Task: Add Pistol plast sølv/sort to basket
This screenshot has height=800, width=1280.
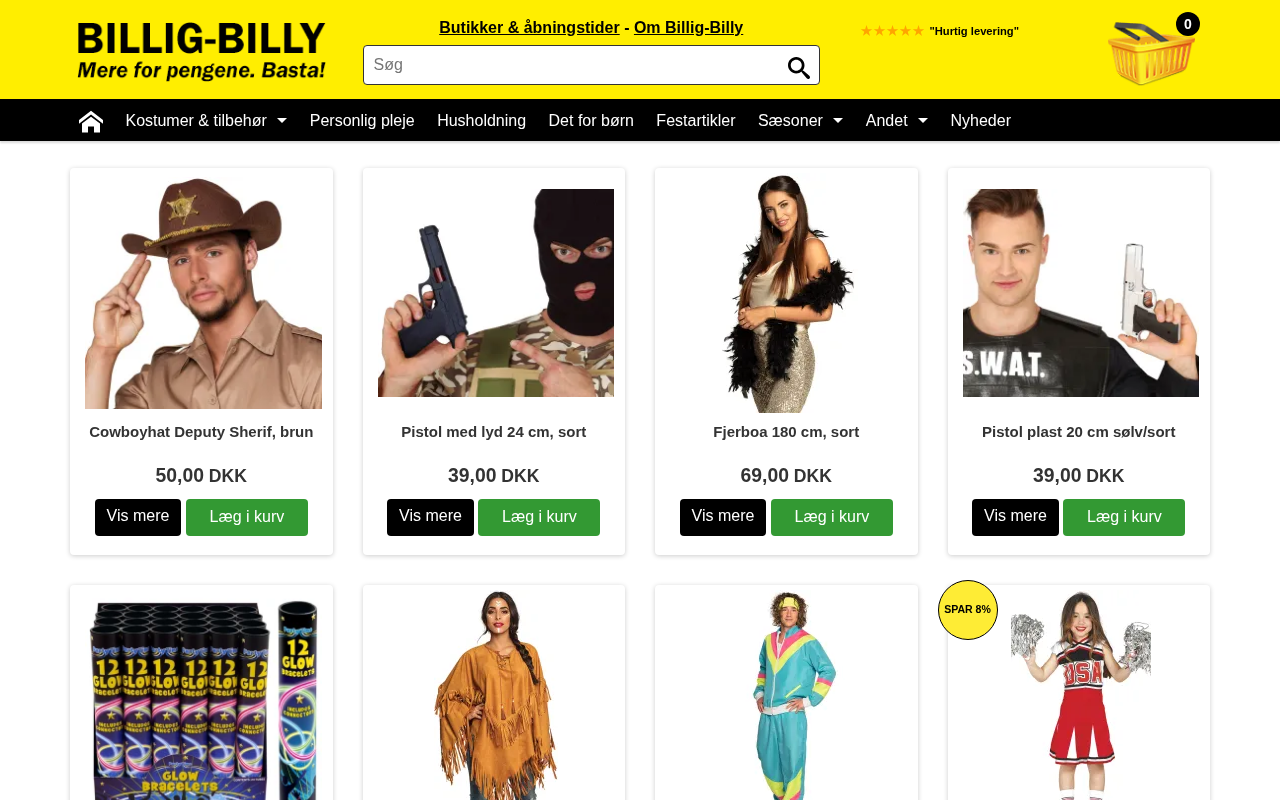Action: tap(1124, 517)
